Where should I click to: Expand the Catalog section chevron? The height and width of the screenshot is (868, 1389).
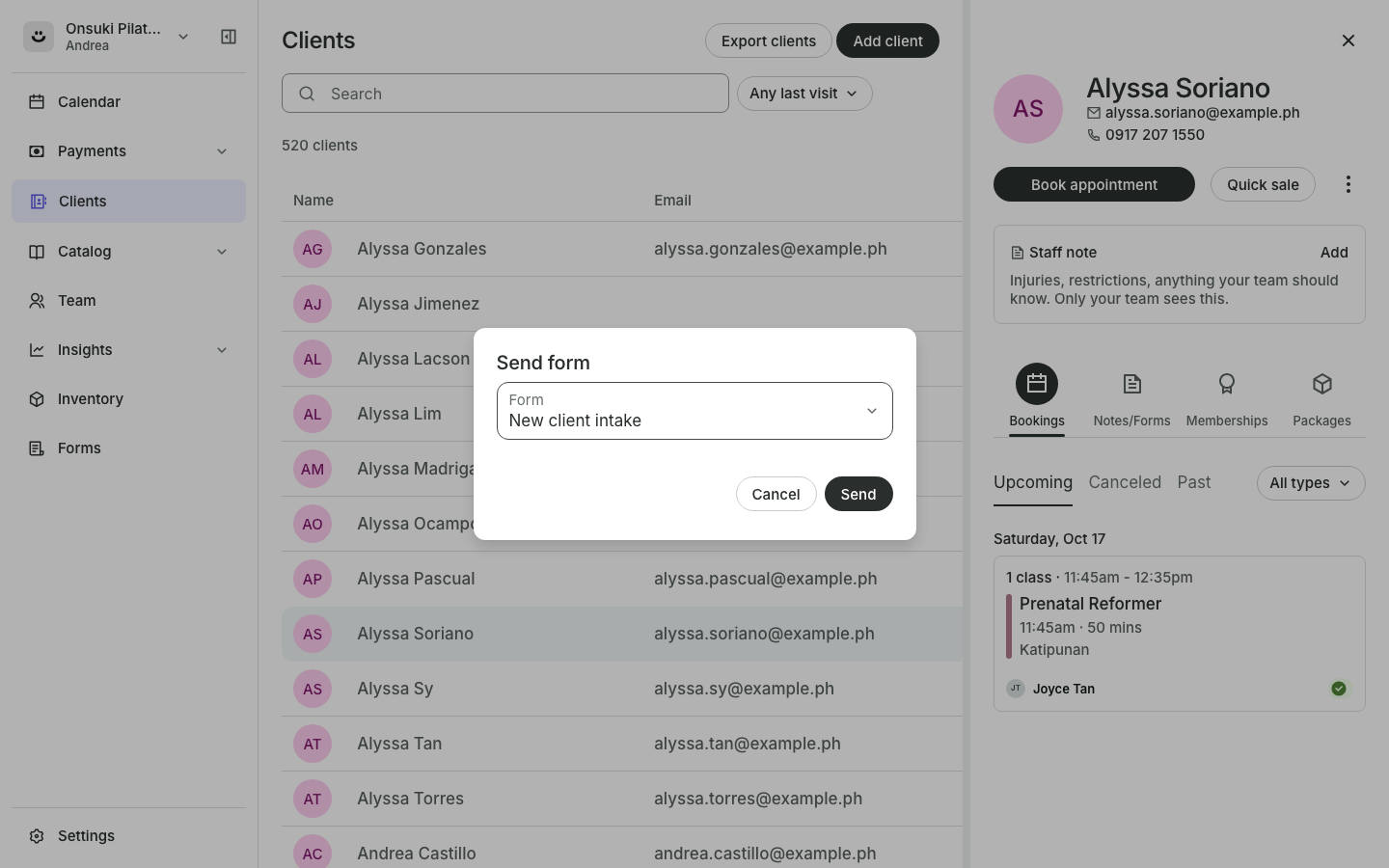[x=222, y=252]
